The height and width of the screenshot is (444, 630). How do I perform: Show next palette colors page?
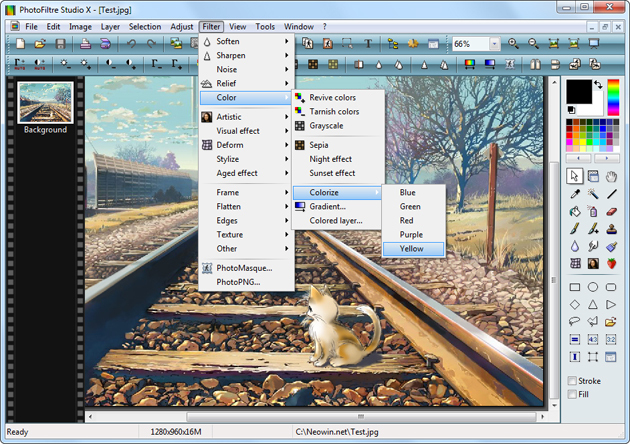[607, 158]
